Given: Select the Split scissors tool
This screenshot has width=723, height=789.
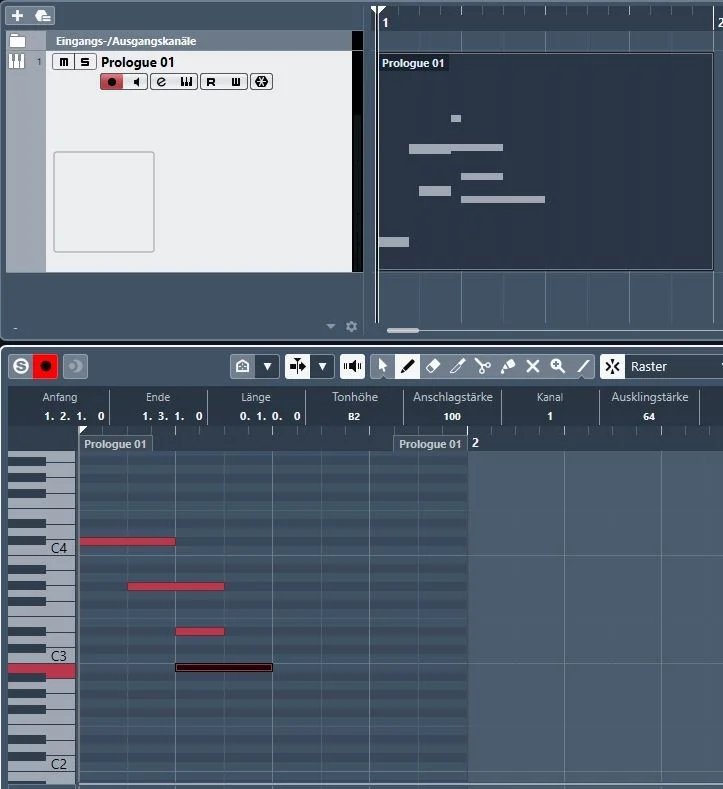Looking at the screenshot, I should click(x=483, y=366).
